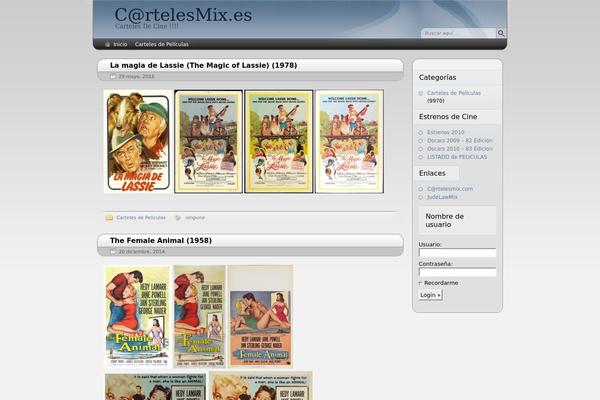
Task: Click the calendar icon beside 29 mayo date
Action: (113, 76)
